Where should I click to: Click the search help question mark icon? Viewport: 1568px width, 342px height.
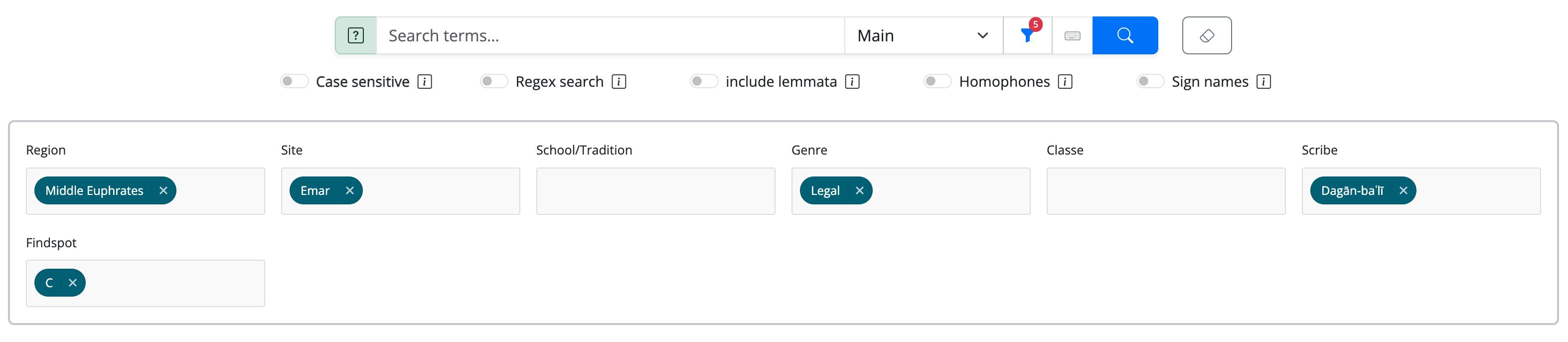(x=355, y=35)
